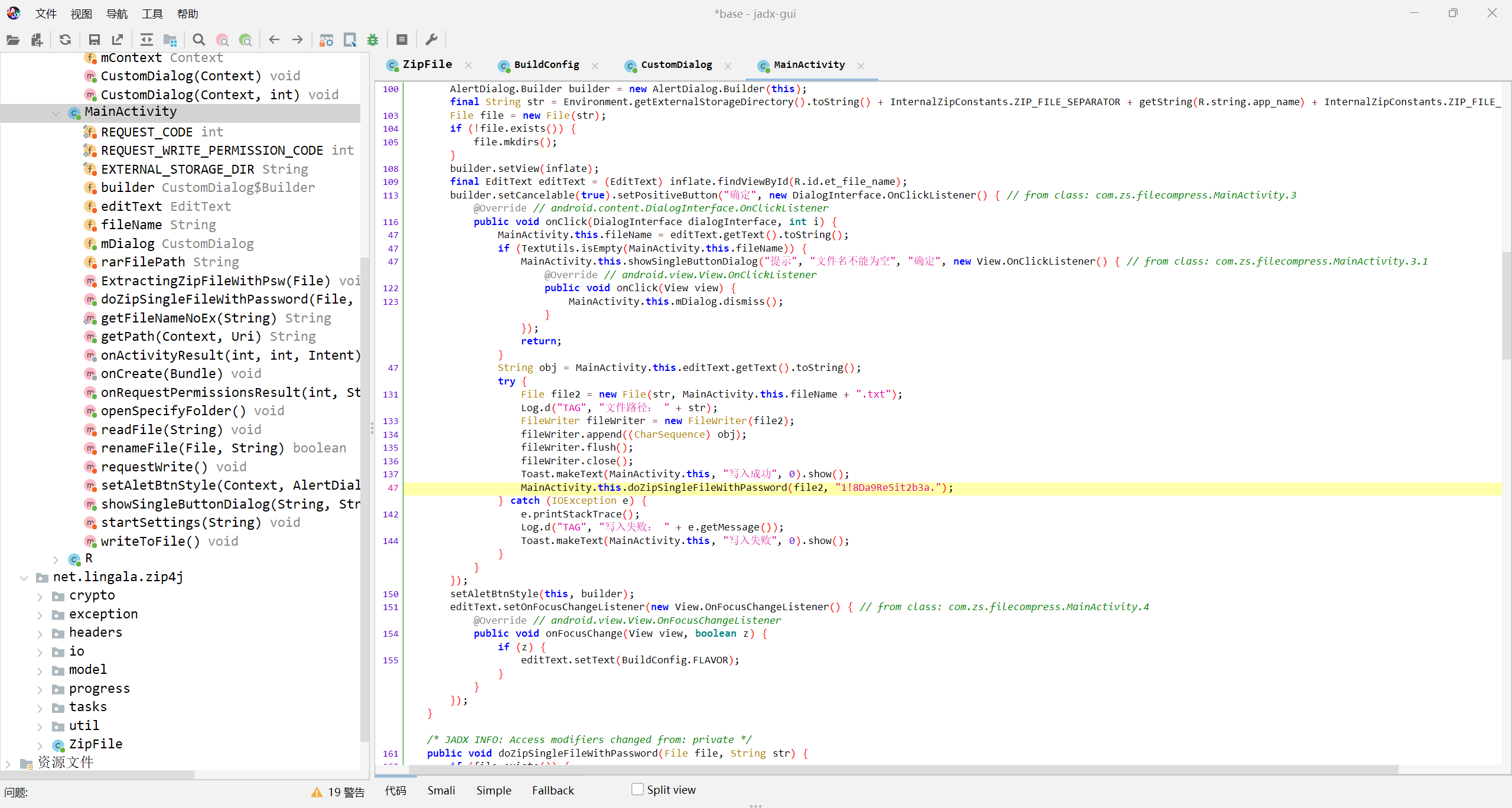Close the ZipFile tab
This screenshot has width=1512, height=808.
click(468, 66)
